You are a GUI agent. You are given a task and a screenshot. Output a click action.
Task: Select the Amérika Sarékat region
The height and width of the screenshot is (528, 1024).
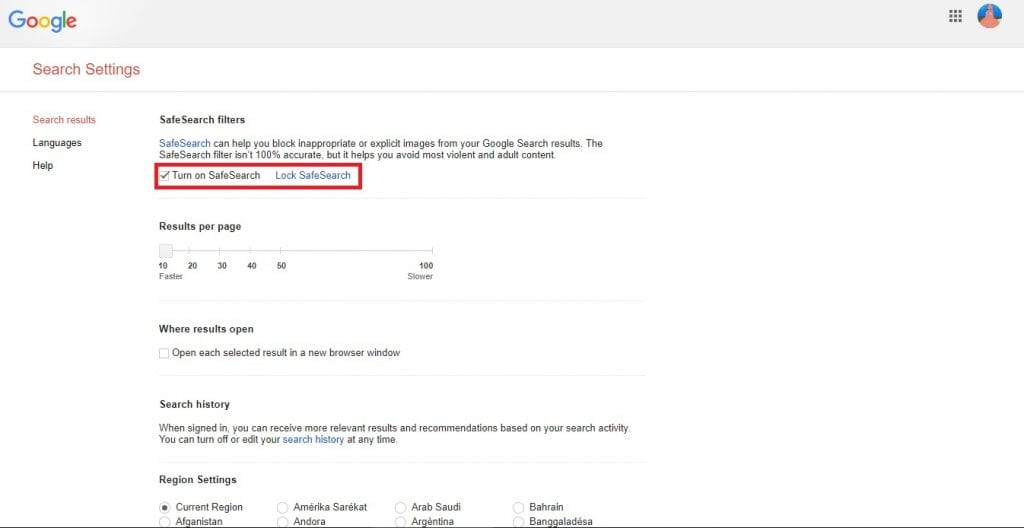282,507
